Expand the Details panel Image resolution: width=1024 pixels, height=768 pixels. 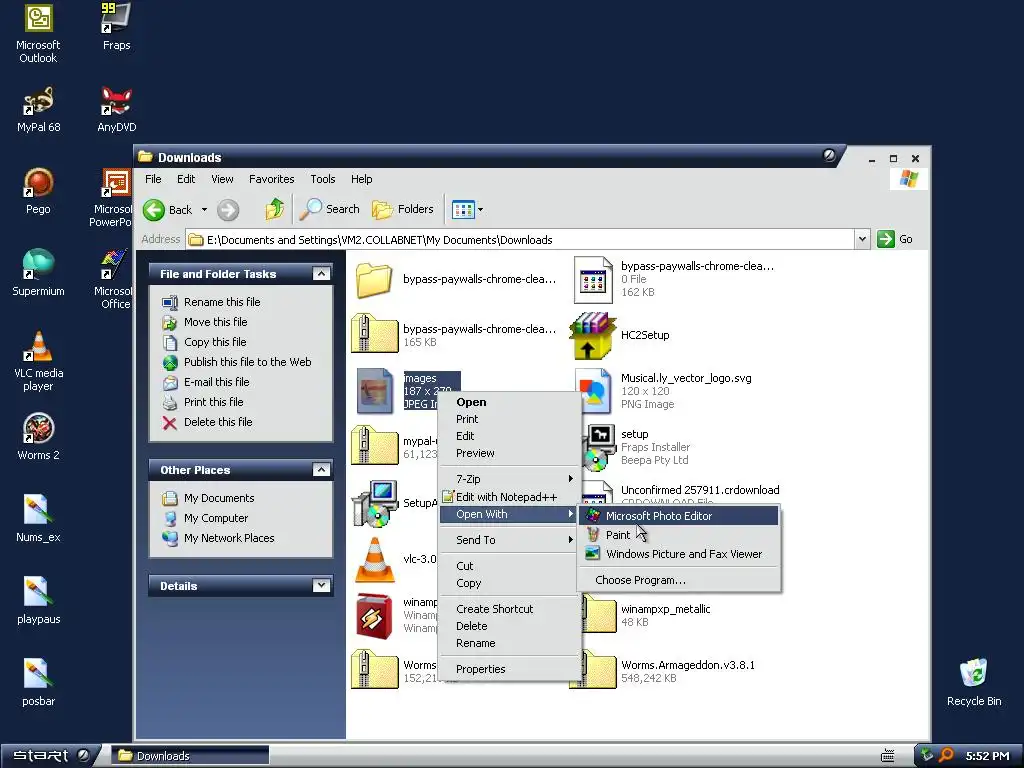click(321, 585)
